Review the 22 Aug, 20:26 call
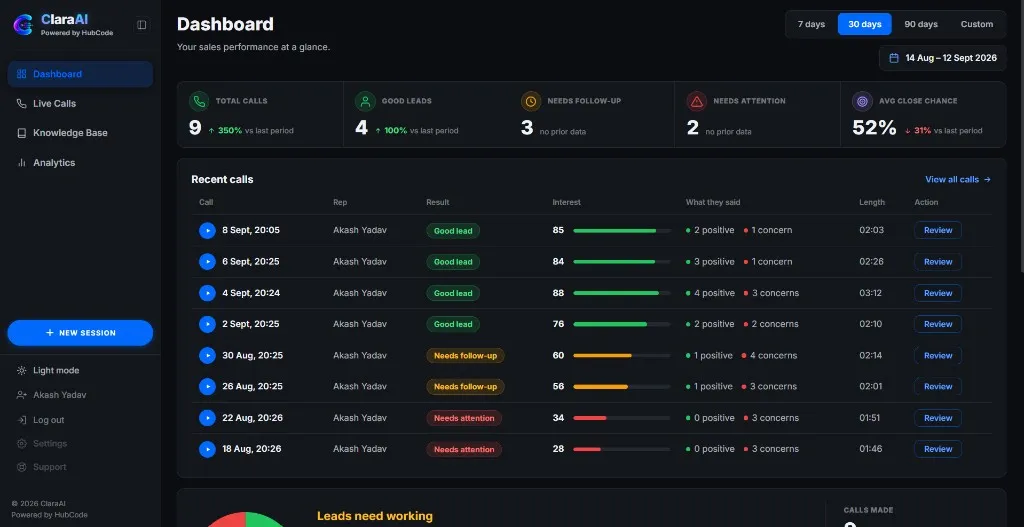This screenshot has height=527, width=1024. coord(938,418)
